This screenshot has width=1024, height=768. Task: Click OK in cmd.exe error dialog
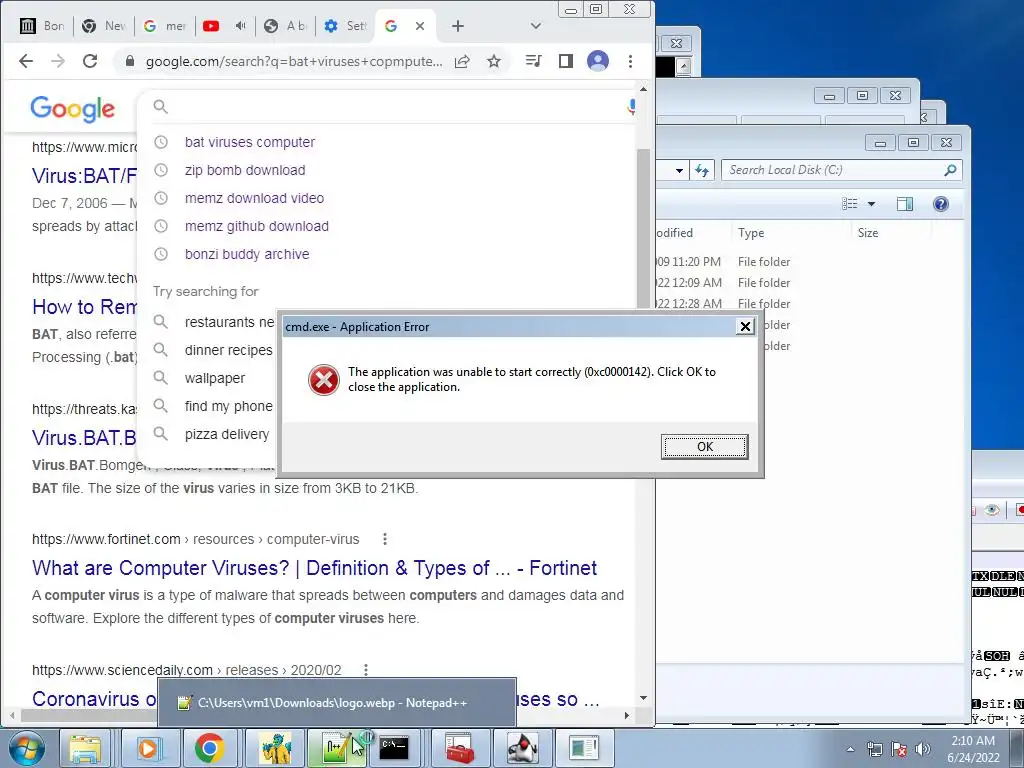pos(704,447)
